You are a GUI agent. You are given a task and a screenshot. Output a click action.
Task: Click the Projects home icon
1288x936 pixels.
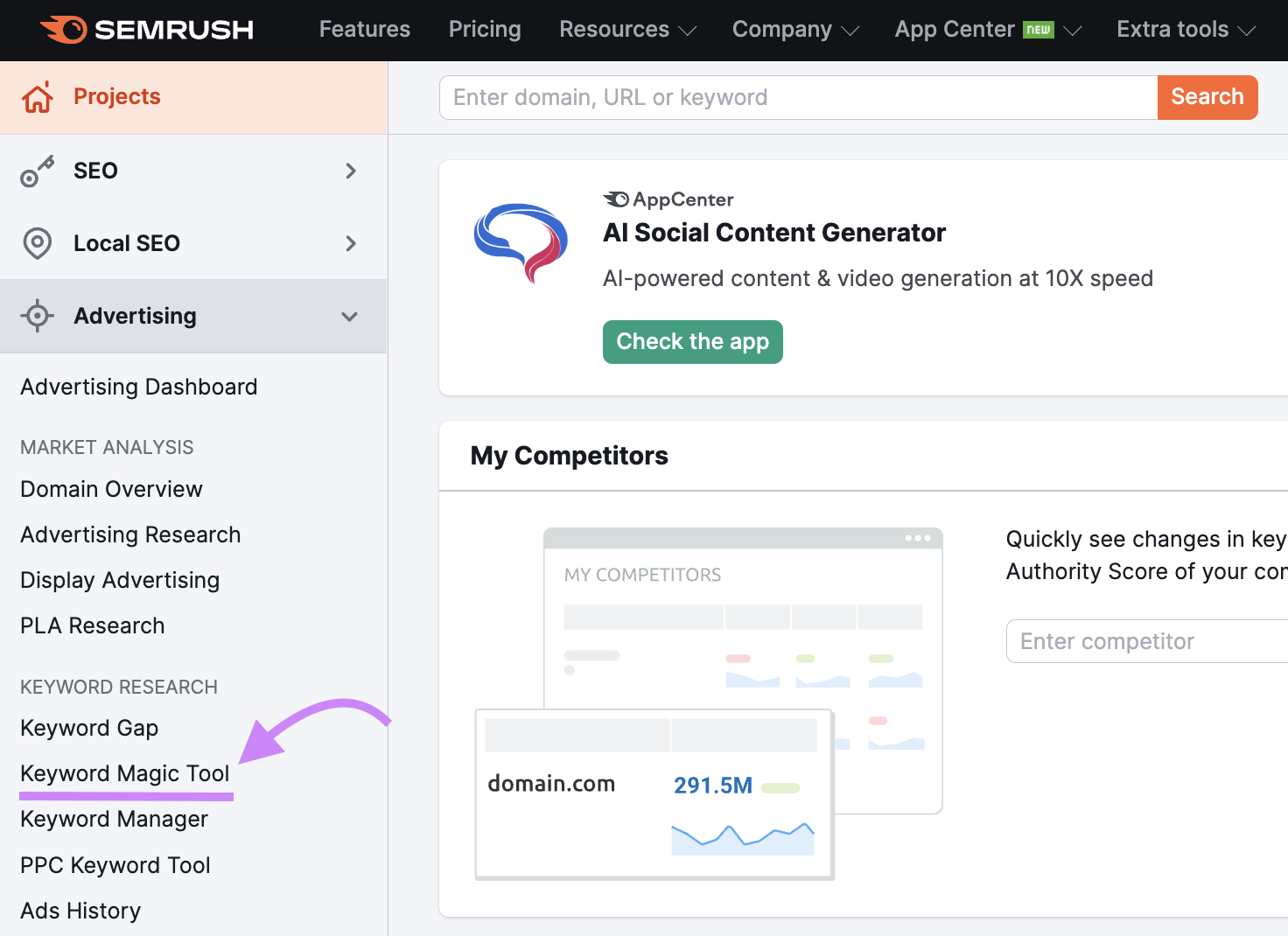[x=38, y=97]
